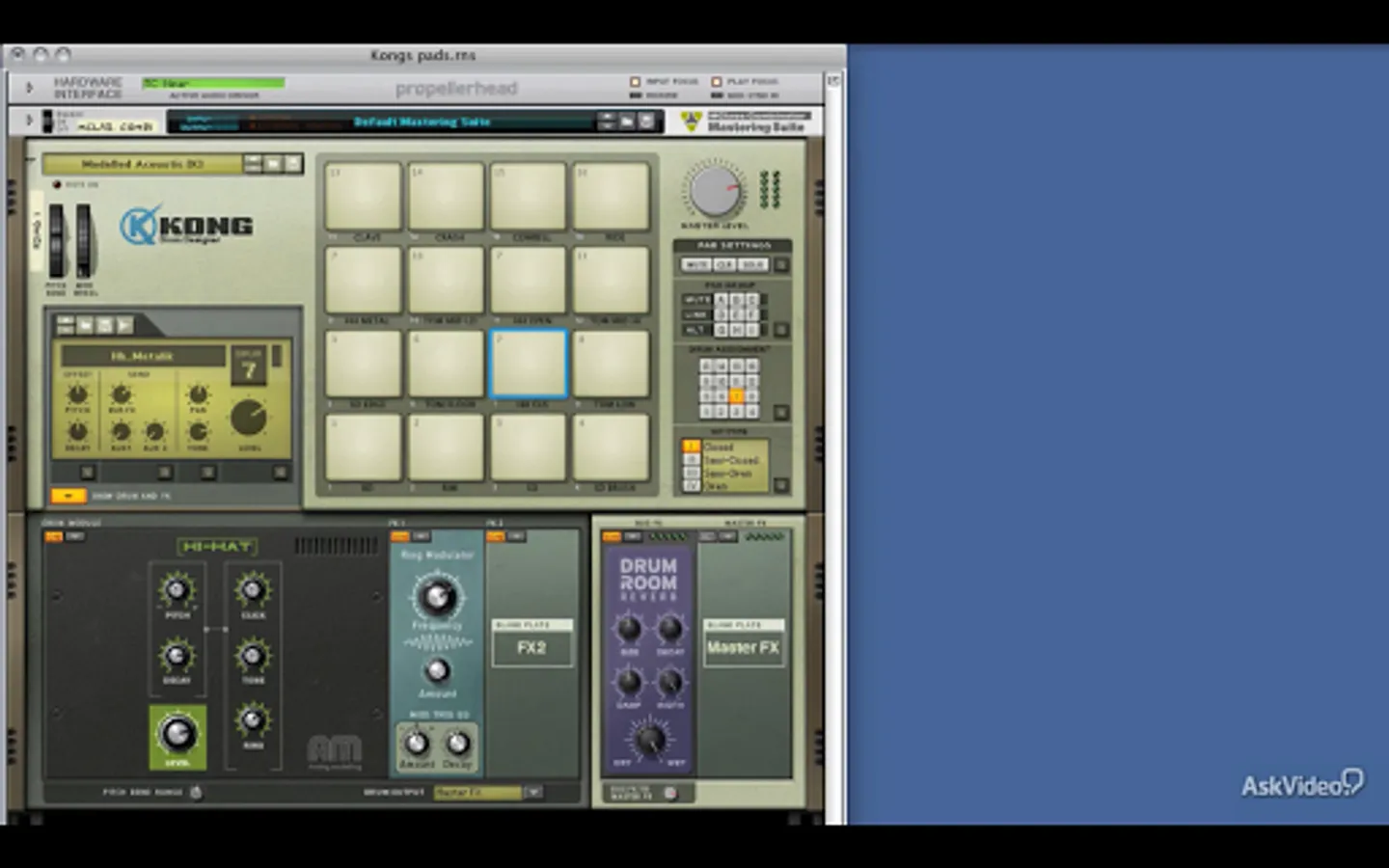Open quick edit for Drum Assignment grid

coord(781,412)
